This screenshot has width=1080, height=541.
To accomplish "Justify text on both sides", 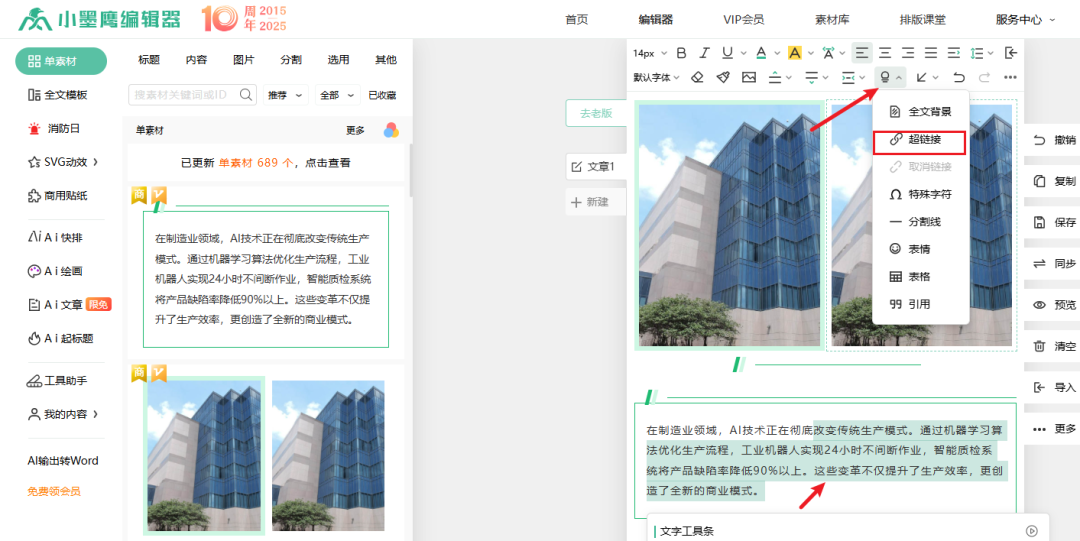I will 931,52.
